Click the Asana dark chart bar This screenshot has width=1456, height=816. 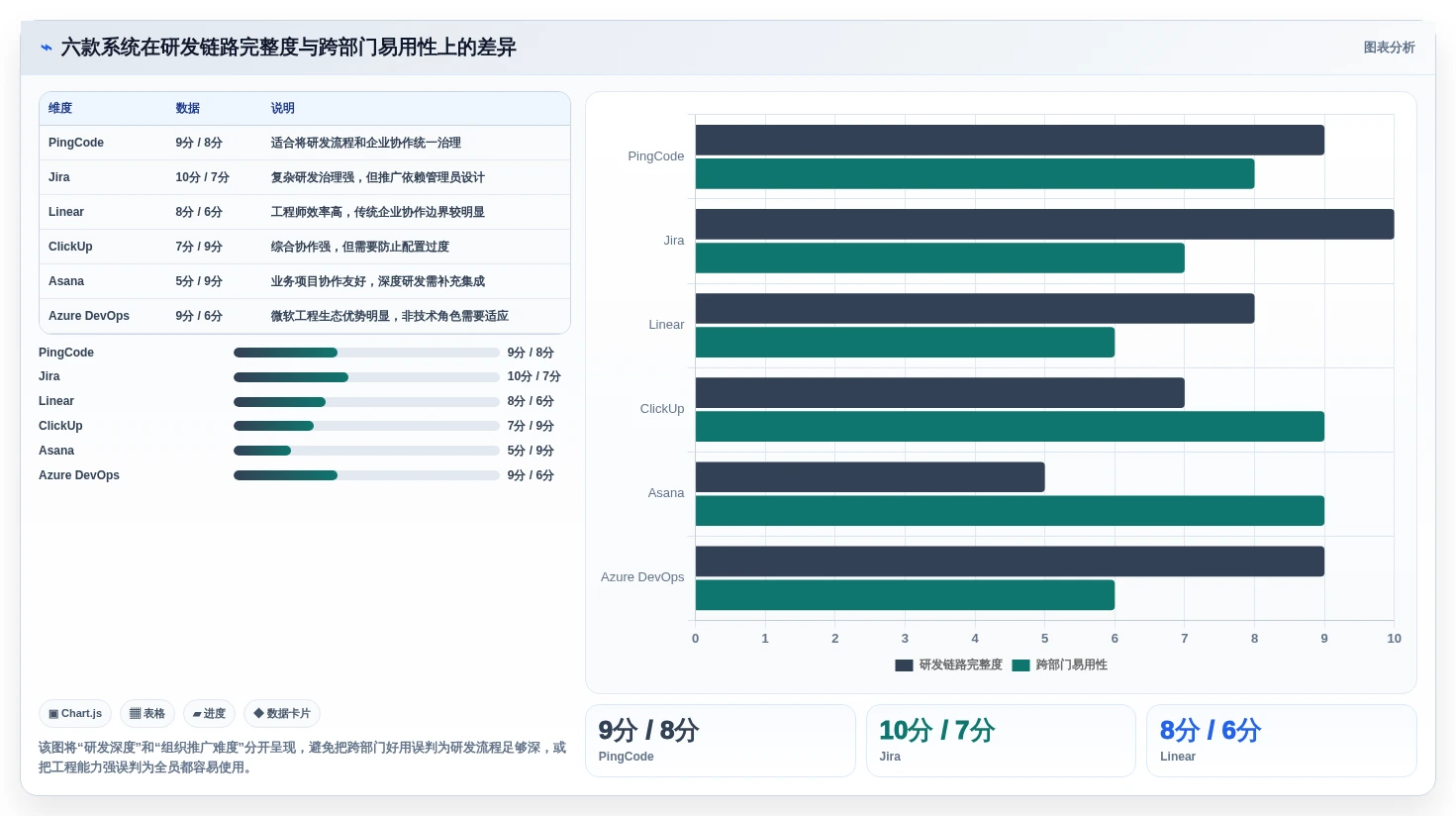(x=870, y=476)
